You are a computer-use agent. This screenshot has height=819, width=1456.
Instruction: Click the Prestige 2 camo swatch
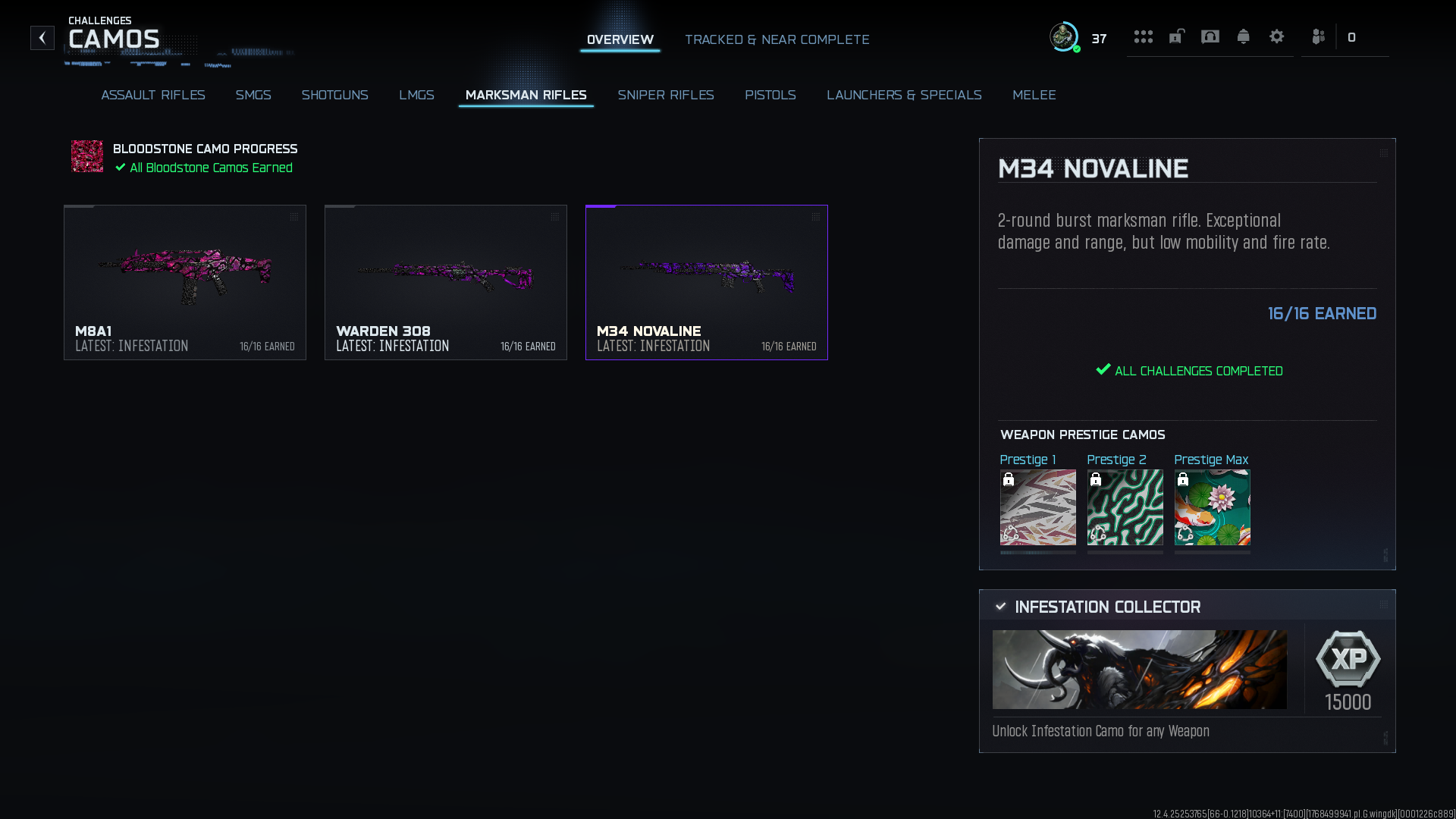[x=1125, y=507]
